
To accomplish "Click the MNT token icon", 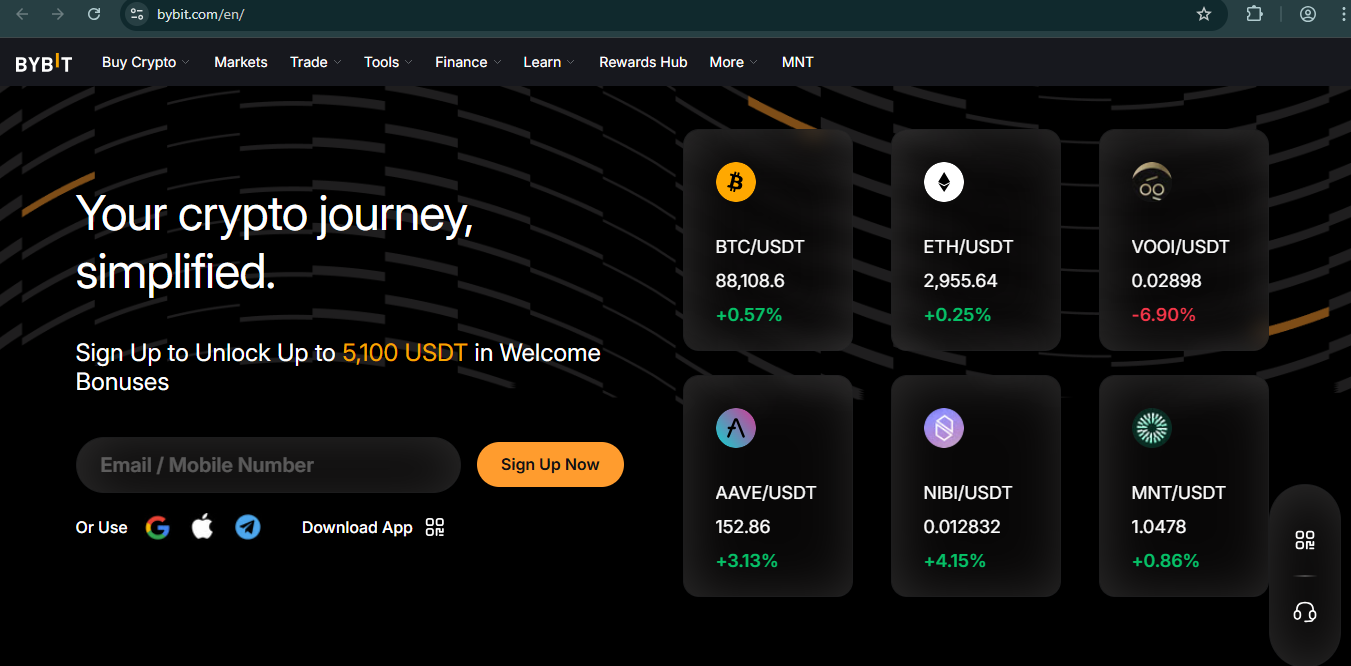I will (x=1152, y=429).
